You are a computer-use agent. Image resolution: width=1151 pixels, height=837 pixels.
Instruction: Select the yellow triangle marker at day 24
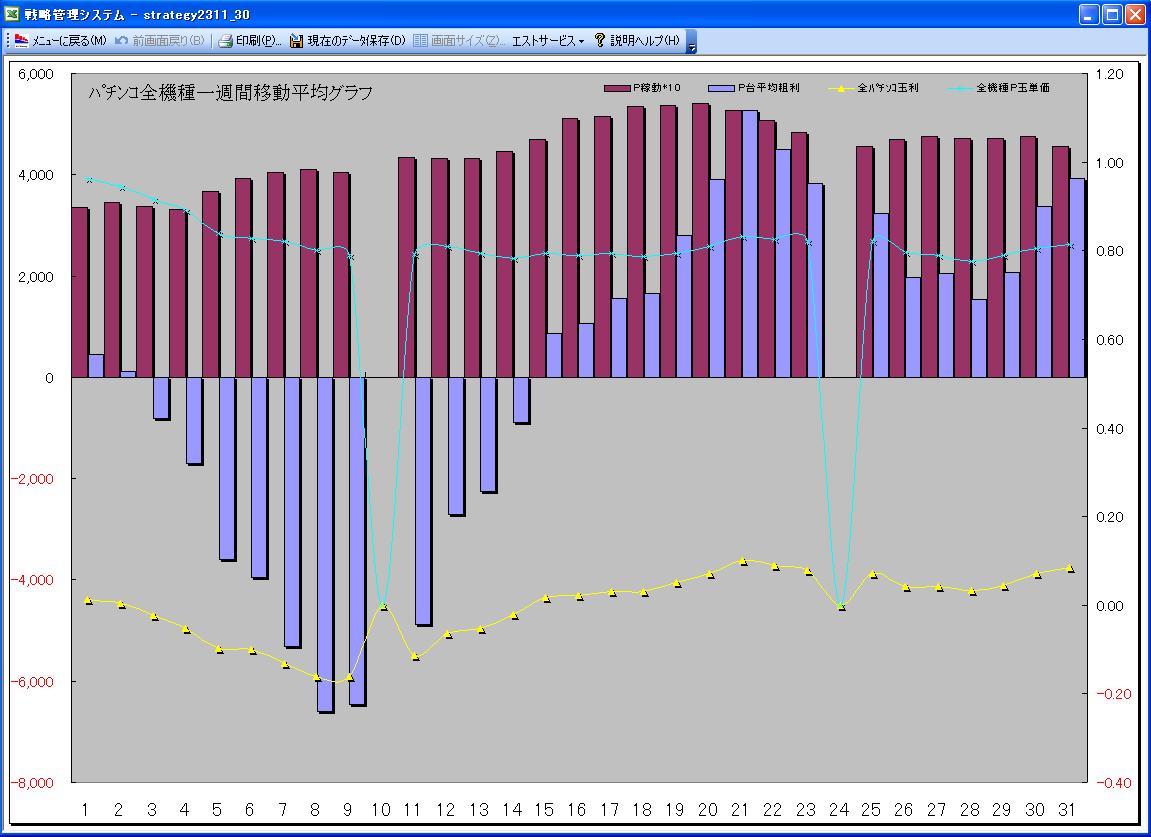click(841, 606)
